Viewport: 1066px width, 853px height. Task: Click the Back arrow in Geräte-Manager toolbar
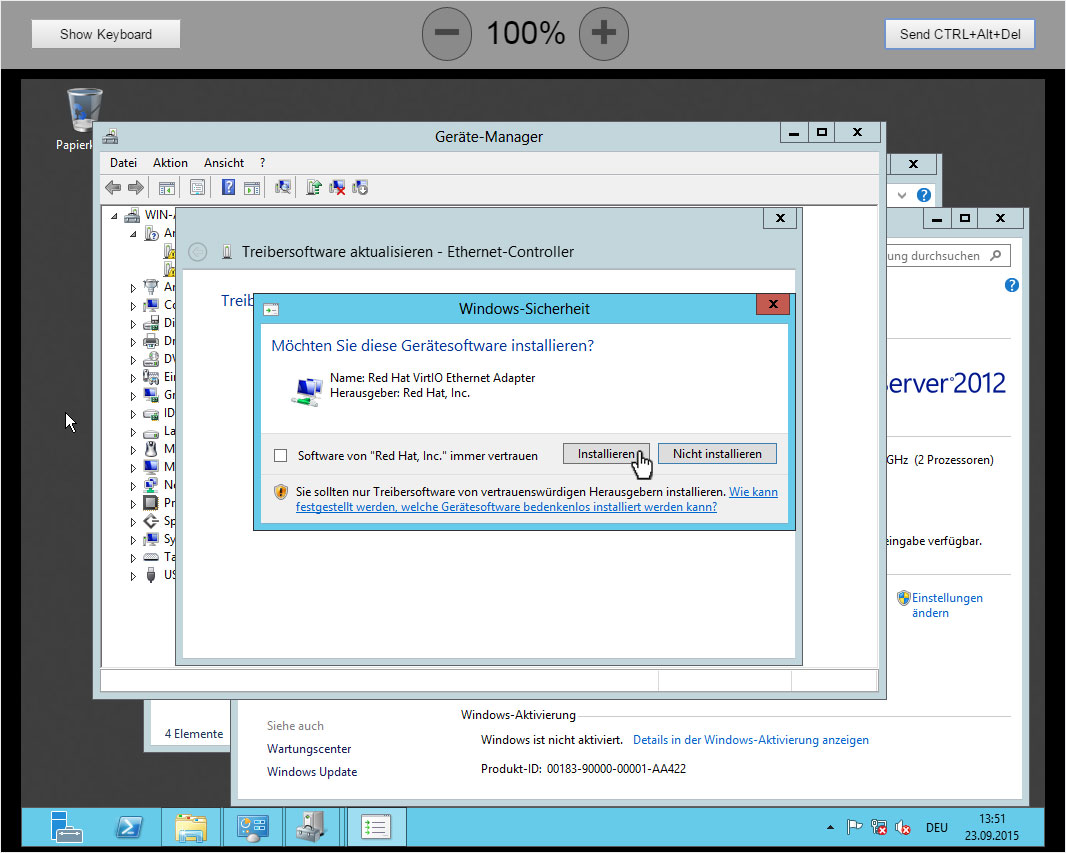click(114, 188)
